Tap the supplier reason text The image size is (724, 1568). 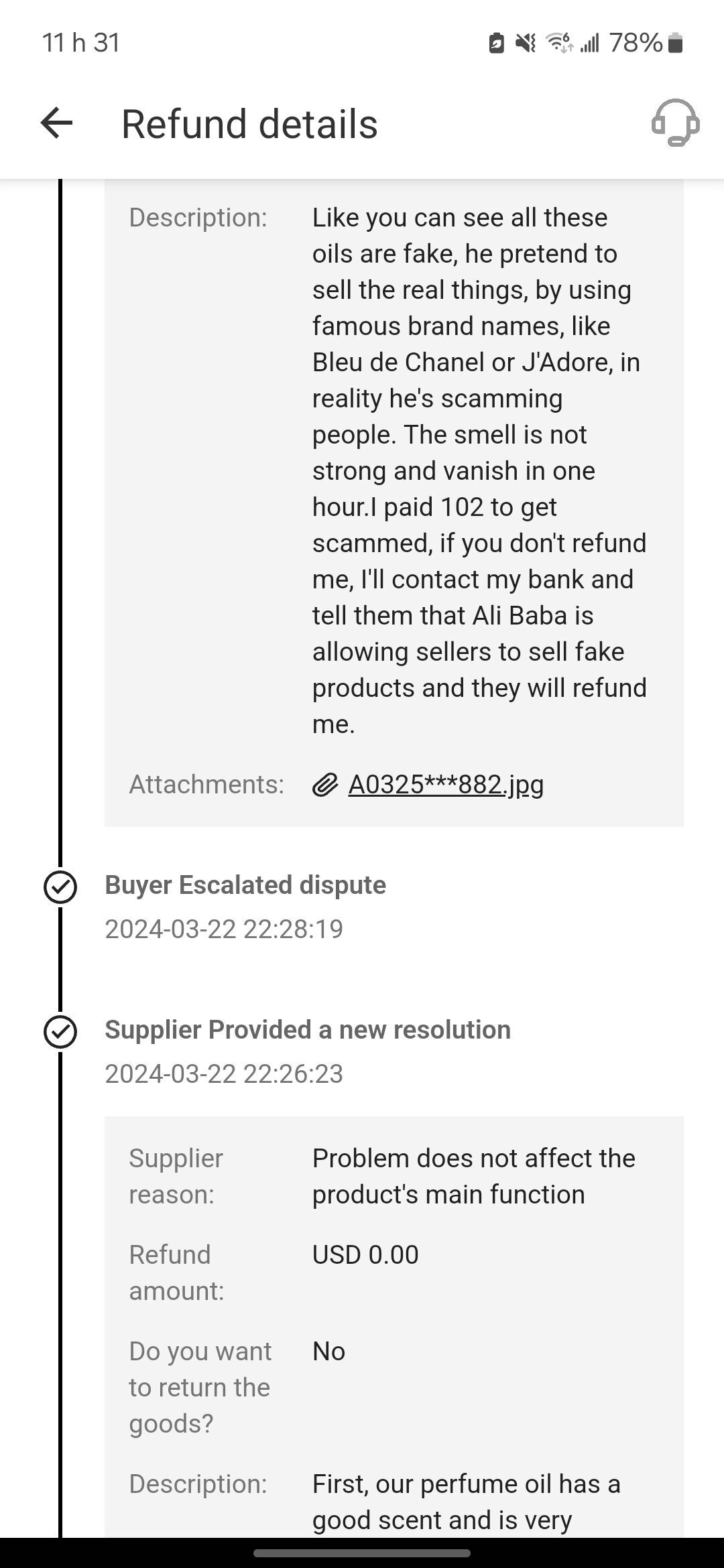click(x=473, y=1176)
